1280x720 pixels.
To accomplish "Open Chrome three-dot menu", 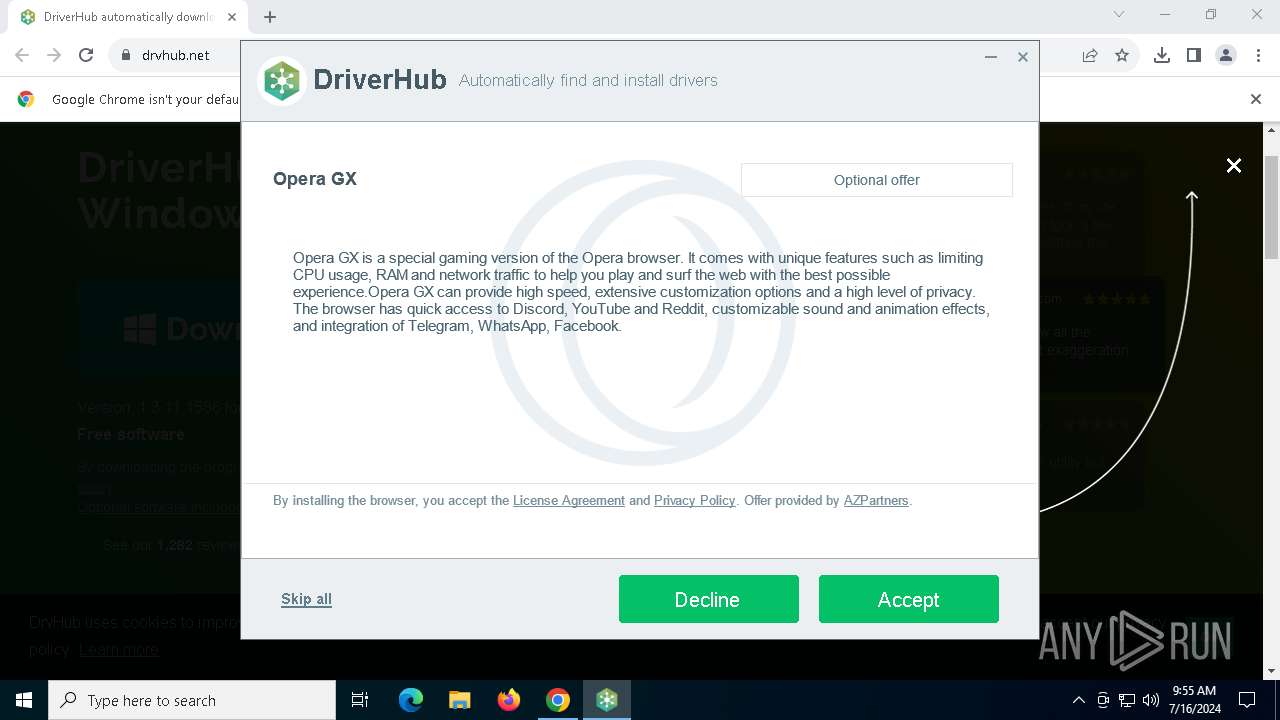I will 1258,55.
